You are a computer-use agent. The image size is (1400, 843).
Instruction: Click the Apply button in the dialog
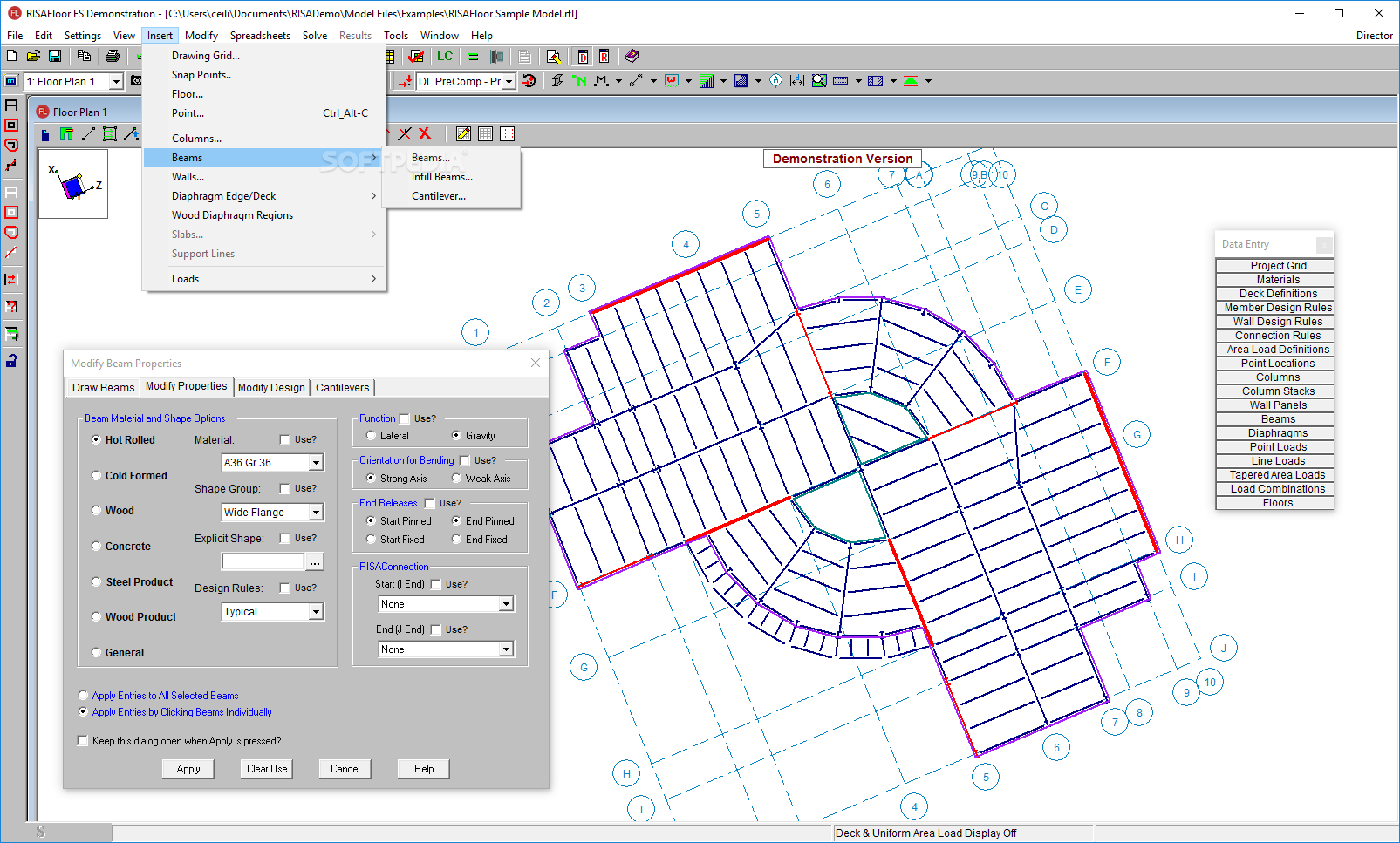point(188,769)
